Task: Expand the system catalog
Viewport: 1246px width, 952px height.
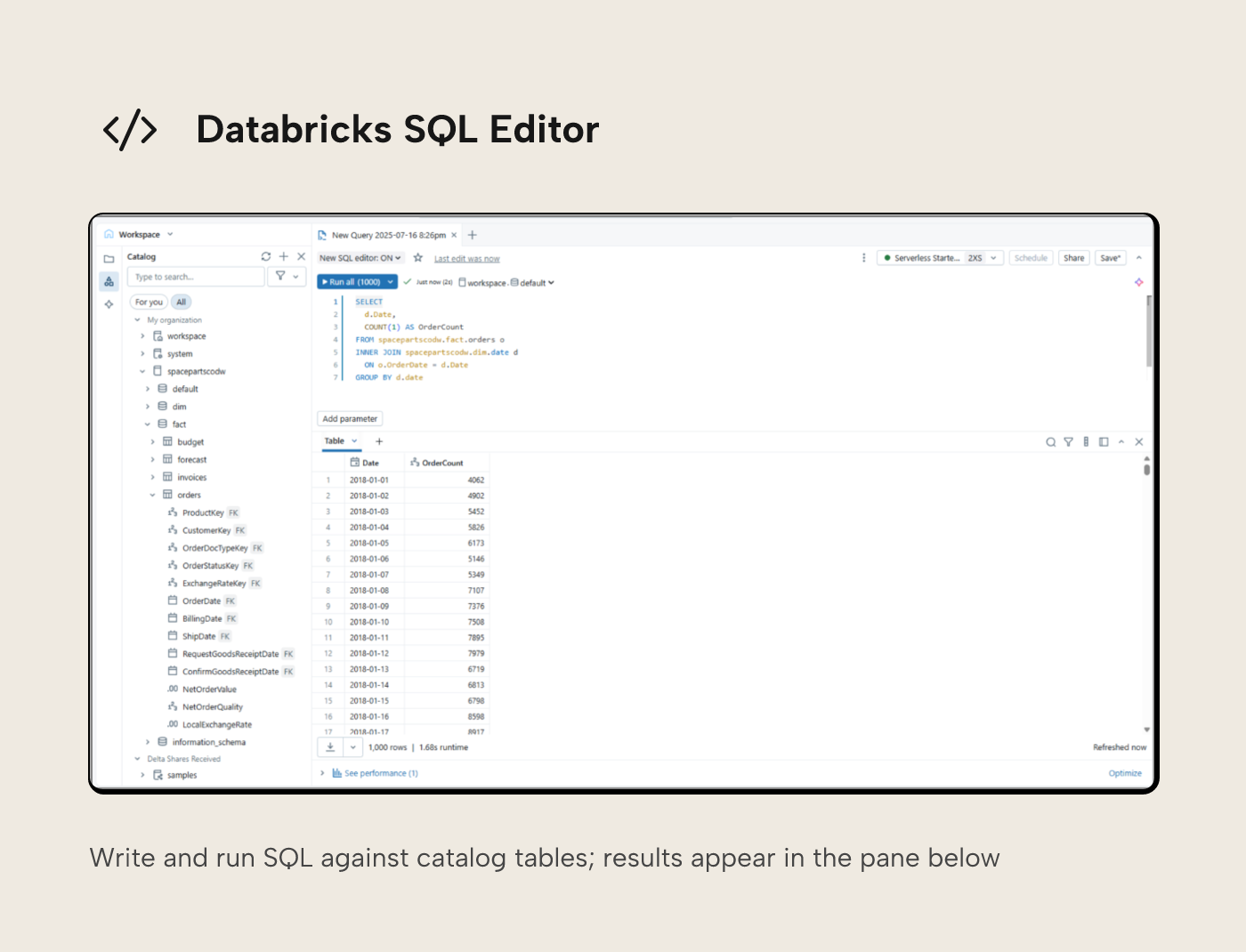Action: pyautogui.click(x=142, y=354)
